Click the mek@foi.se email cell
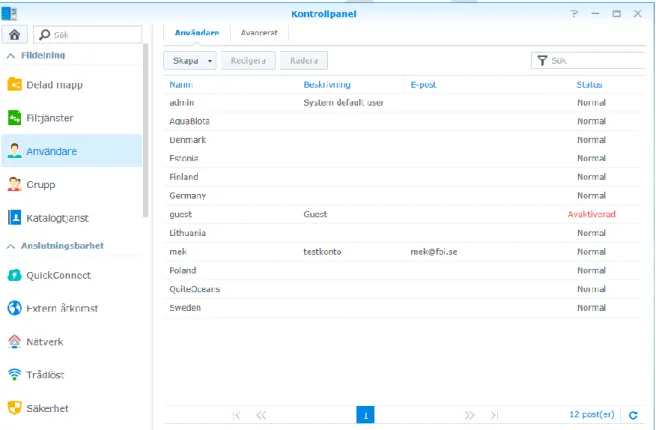The image size is (656, 430). tap(433, 252)
